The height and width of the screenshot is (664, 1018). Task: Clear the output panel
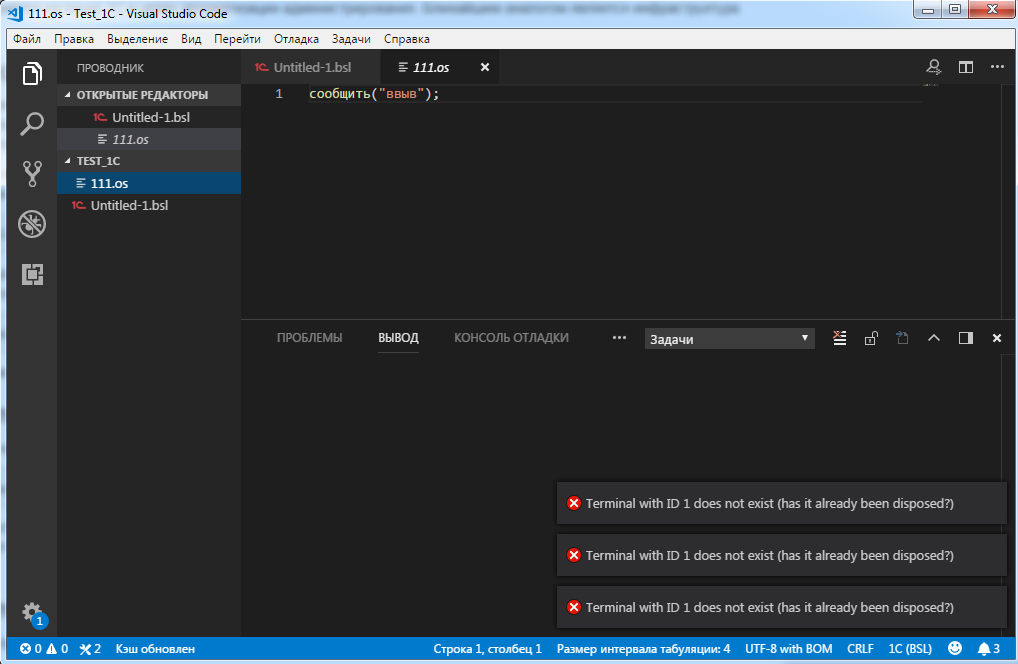pos(839,338)
